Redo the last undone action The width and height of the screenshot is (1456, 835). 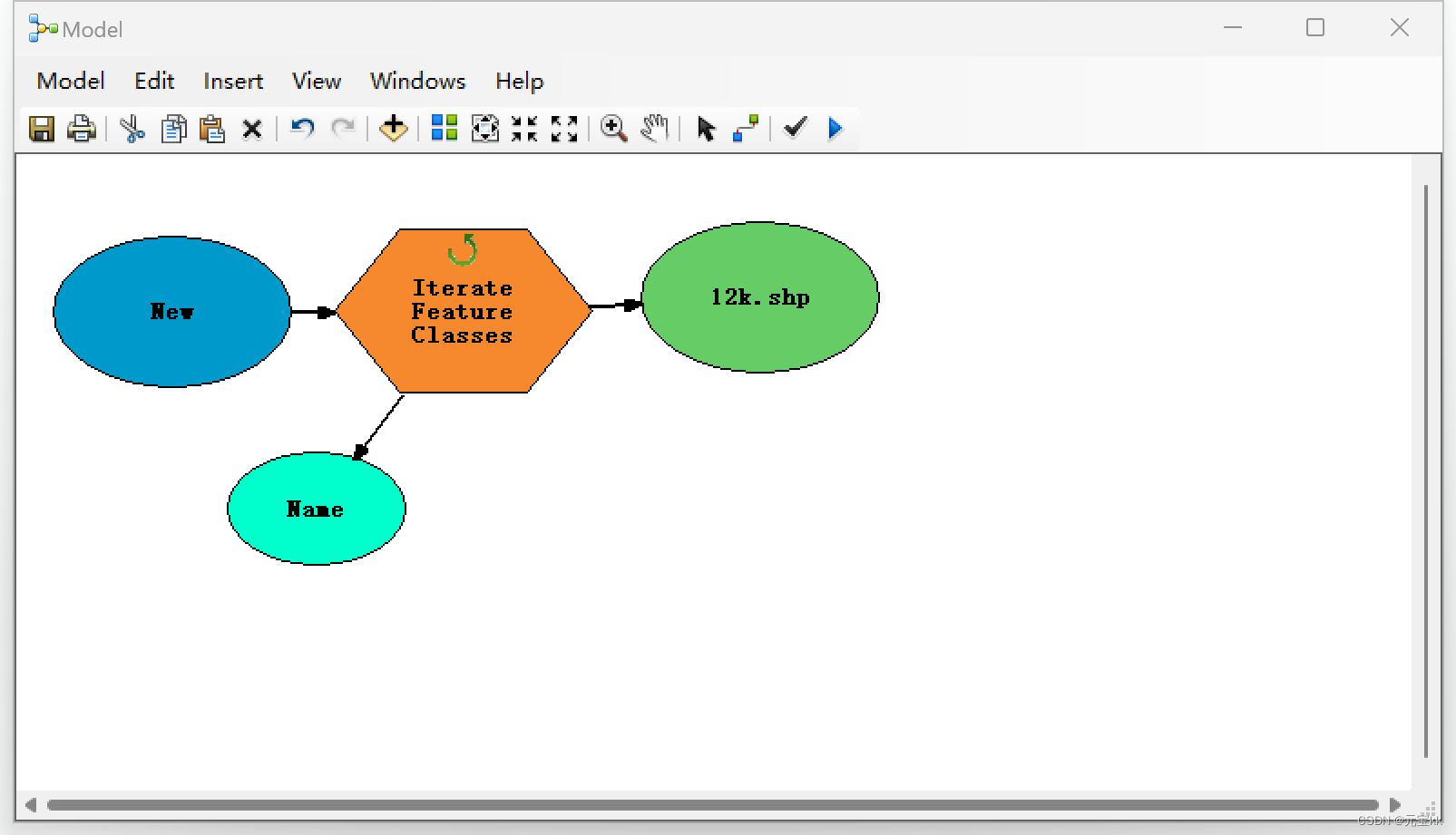point(343,128)
